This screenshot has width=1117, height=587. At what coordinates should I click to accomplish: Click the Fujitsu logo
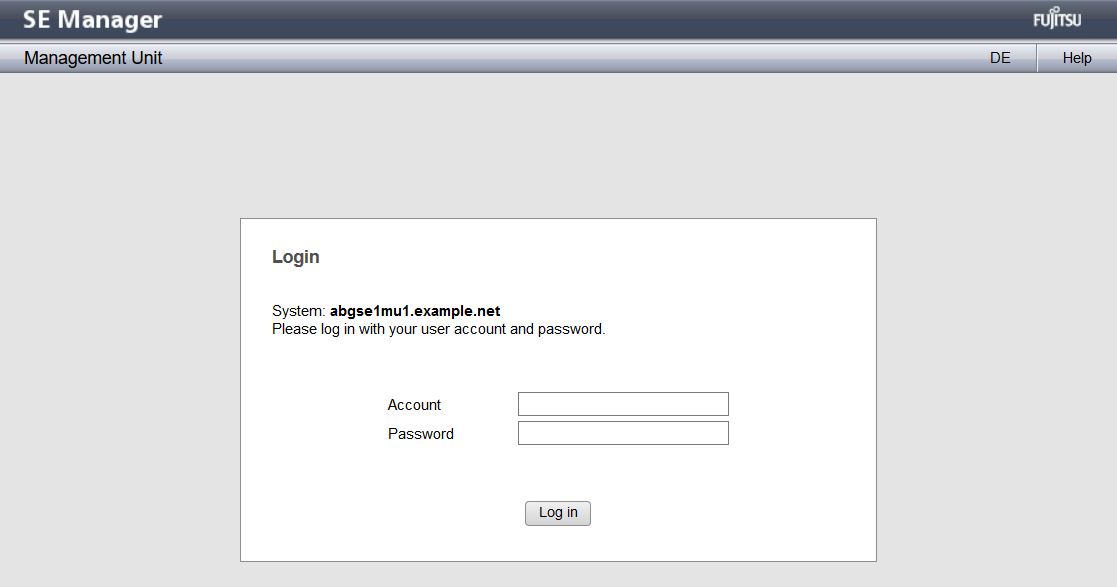coord(1057,21)
